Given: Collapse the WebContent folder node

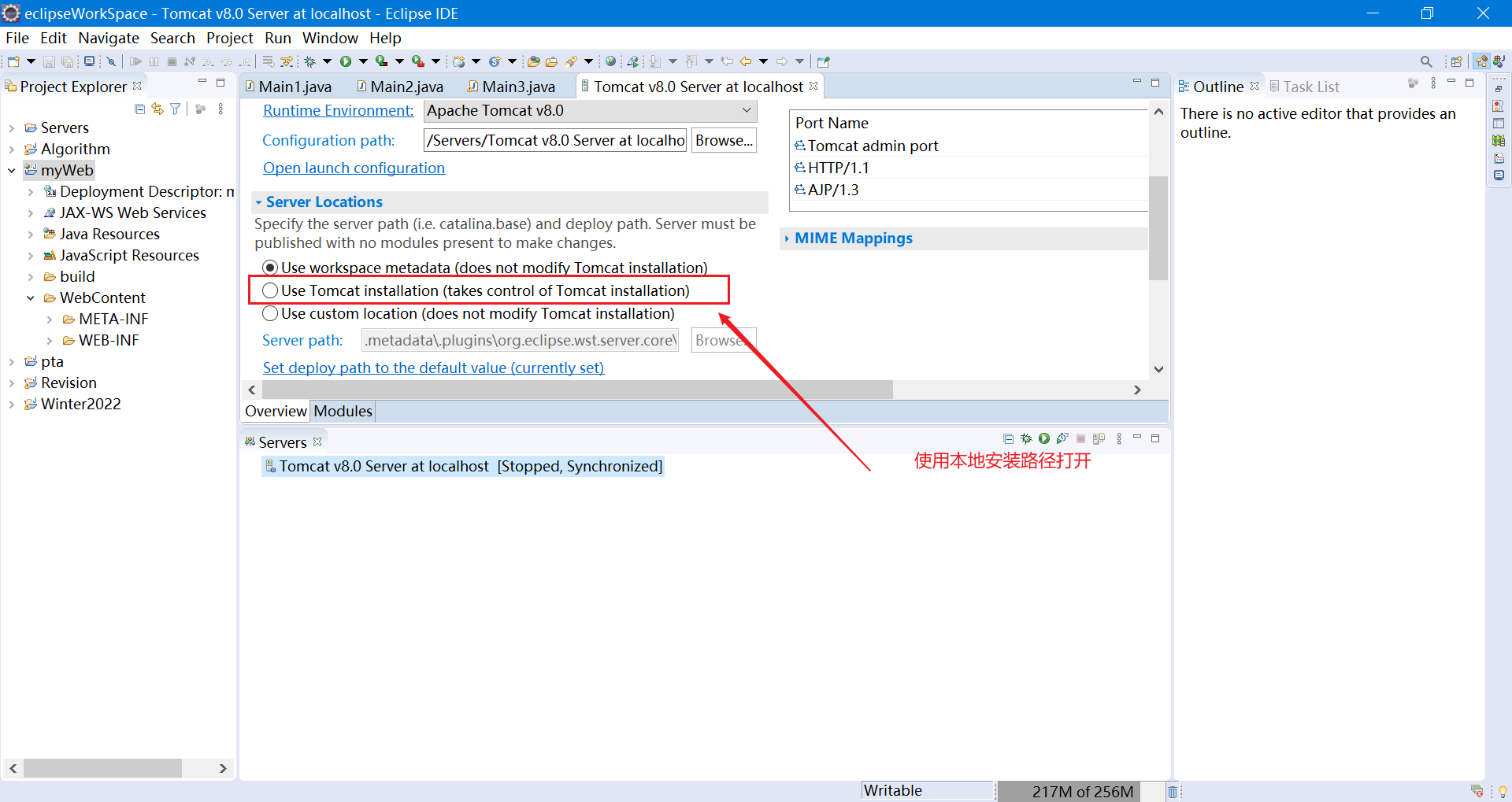Looking at the screenshot, I should 31,298.
